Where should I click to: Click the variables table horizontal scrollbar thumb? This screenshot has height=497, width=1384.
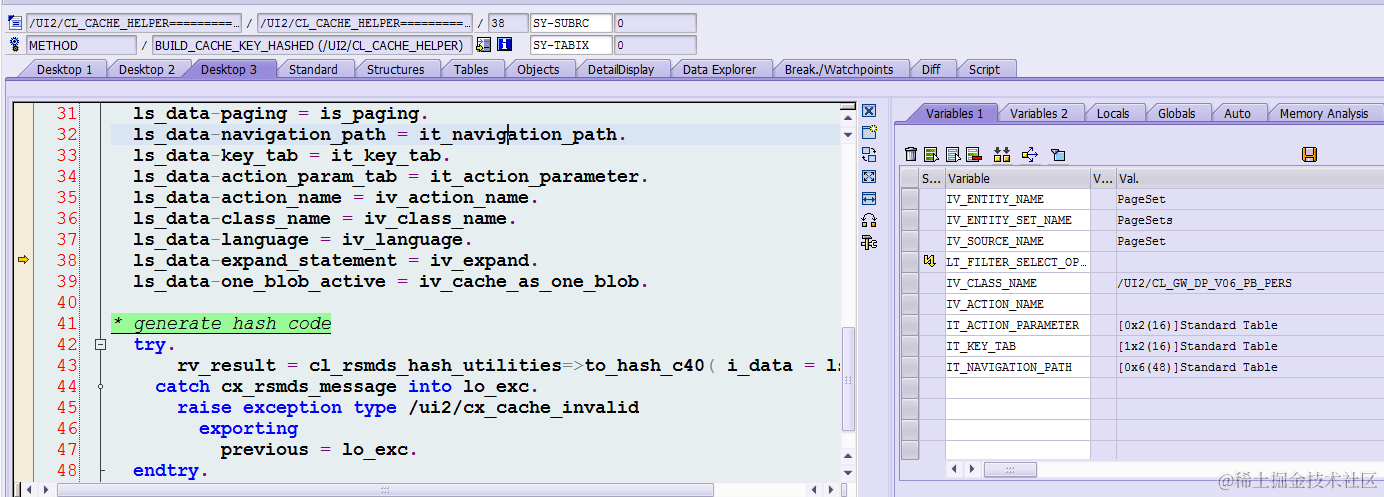click(1010, 469)
